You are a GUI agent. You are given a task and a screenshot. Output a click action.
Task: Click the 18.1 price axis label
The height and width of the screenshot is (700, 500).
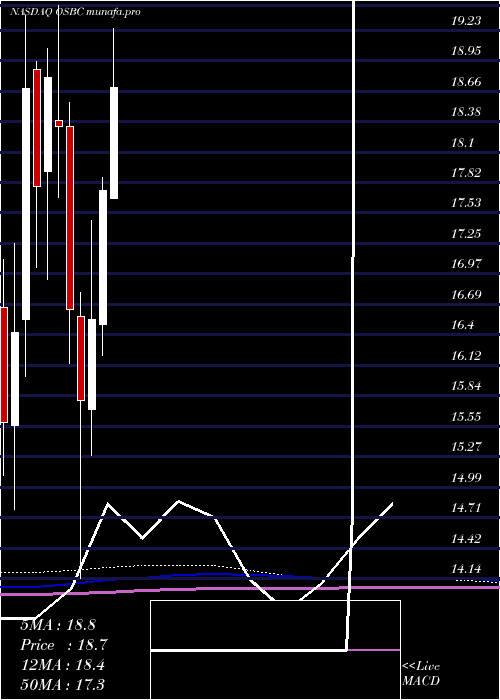click(x=462, y=143)
